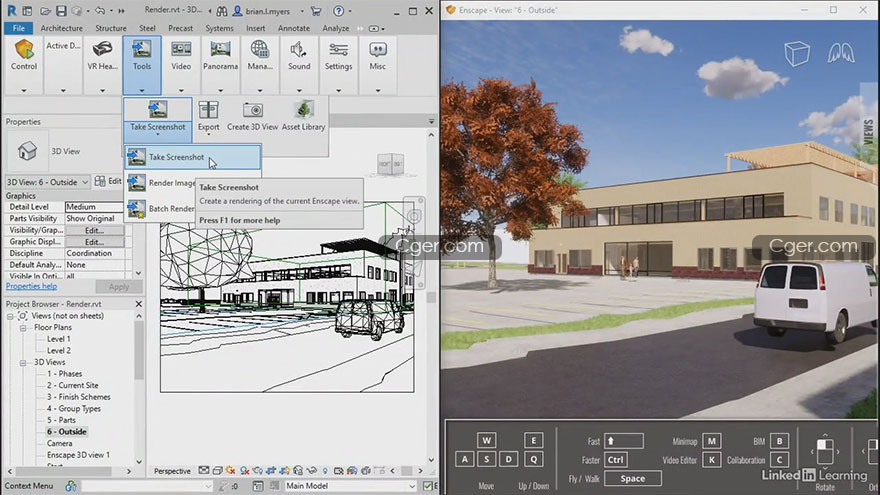Select Take Screenshot menu entry
Image resolution: width=880 pixels, height=495 pixels.
tap(192, 157)
